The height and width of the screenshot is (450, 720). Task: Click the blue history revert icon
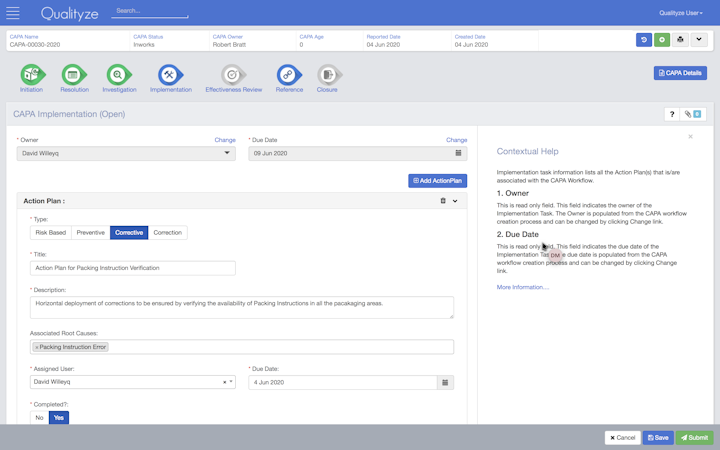click(644, 40)
